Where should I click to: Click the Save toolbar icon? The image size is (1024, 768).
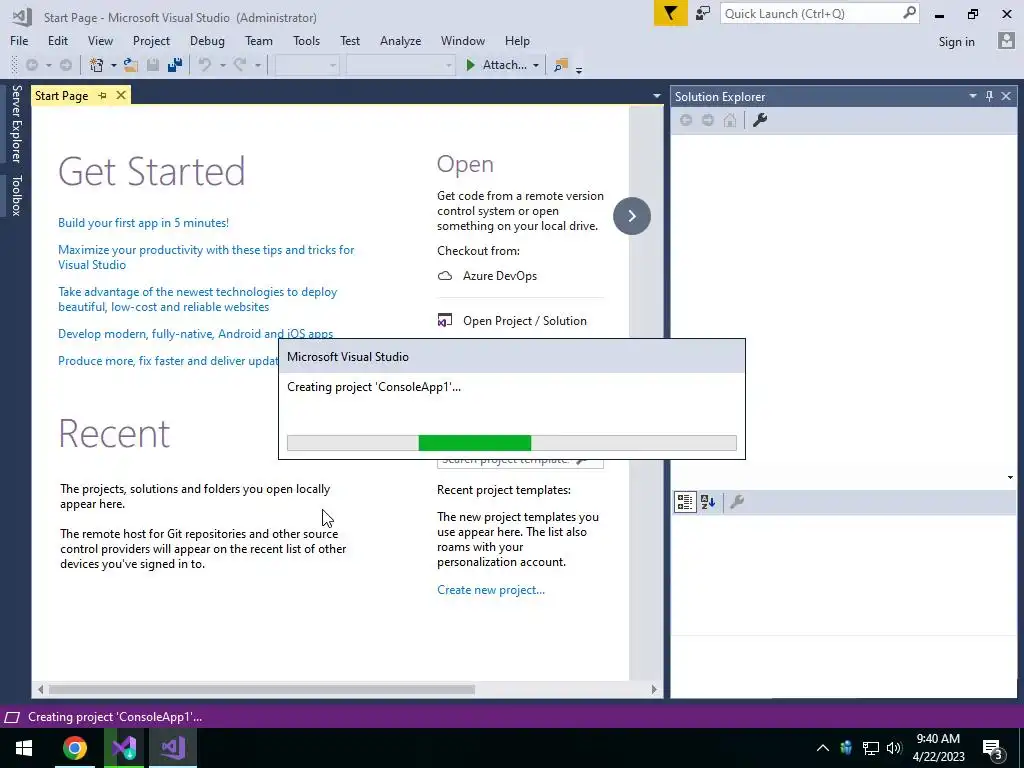[153, 65]
